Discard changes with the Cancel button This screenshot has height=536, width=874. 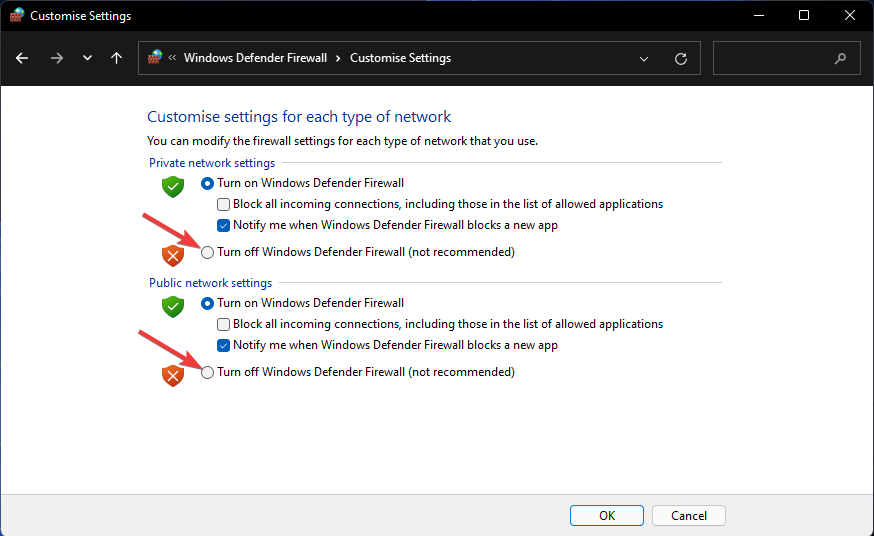[x=688, y=515]
